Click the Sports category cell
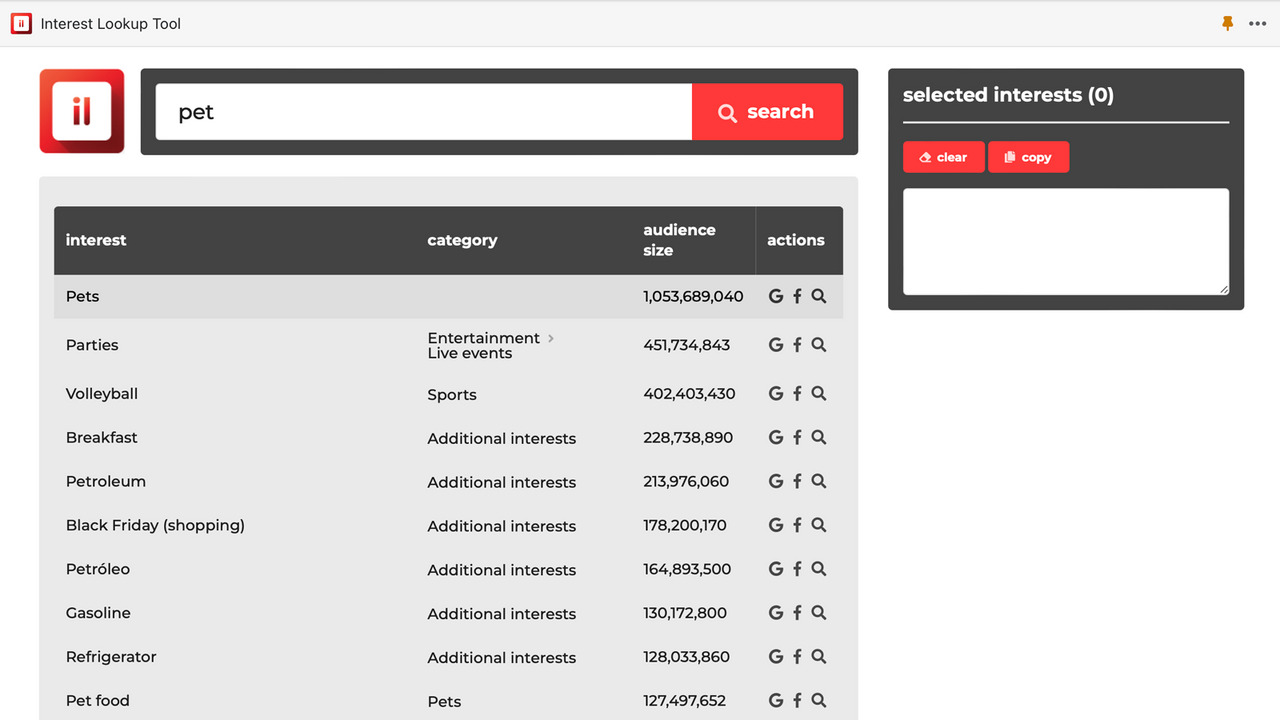 (452, 395)
